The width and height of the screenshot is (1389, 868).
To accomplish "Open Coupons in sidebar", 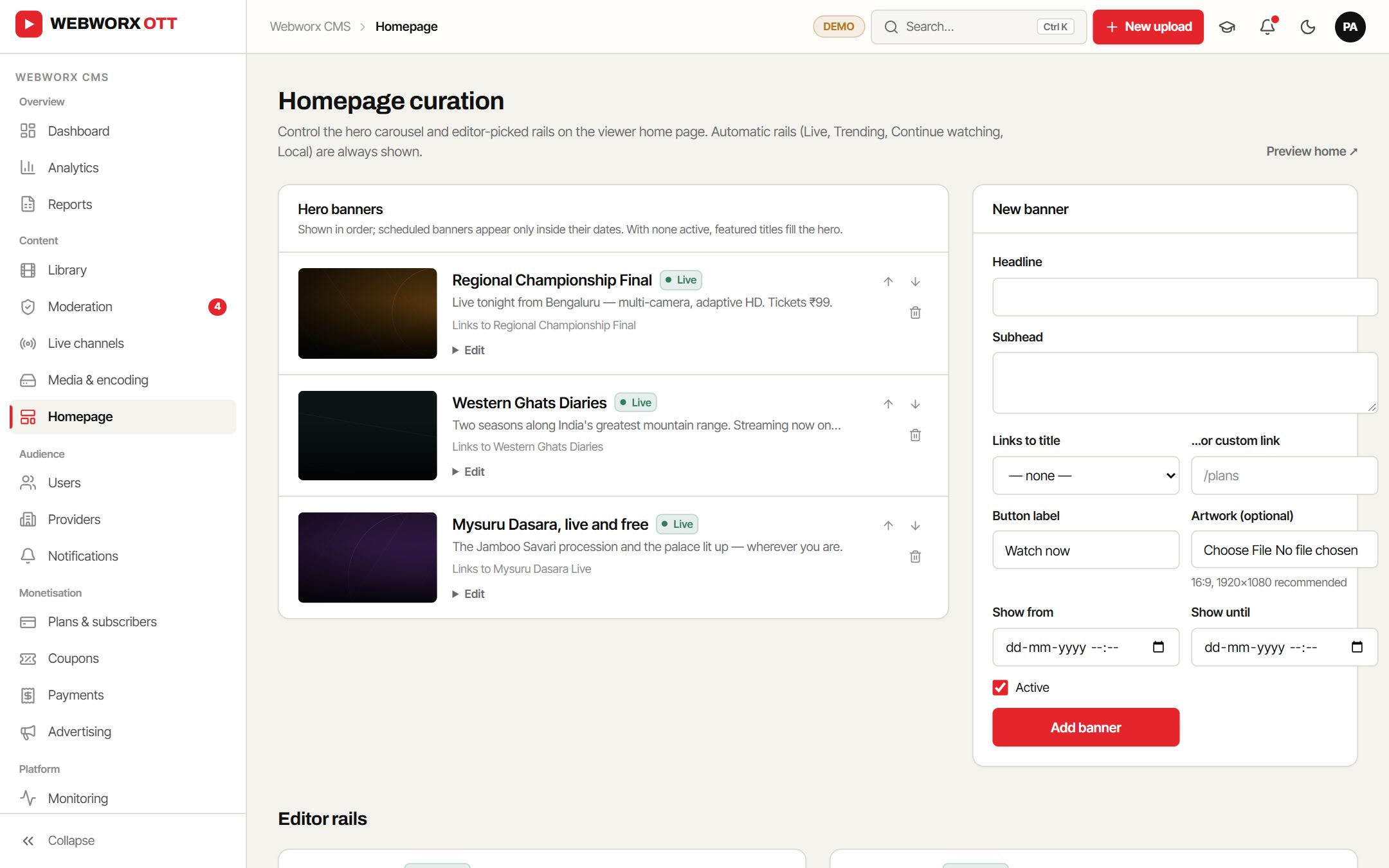I will (x=123, y=658).
